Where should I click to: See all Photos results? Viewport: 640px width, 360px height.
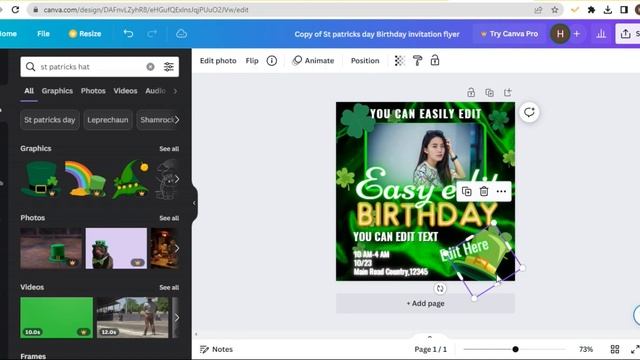tap(169, 218)
